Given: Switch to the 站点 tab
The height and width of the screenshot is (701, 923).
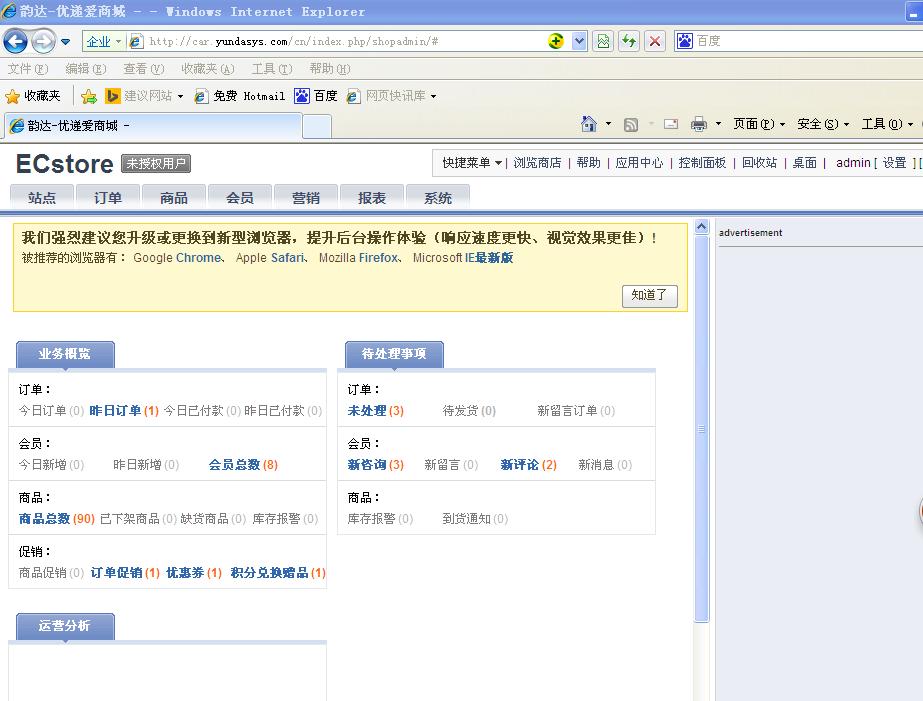Looking at the screenshot, I should (x=42, y=198).
